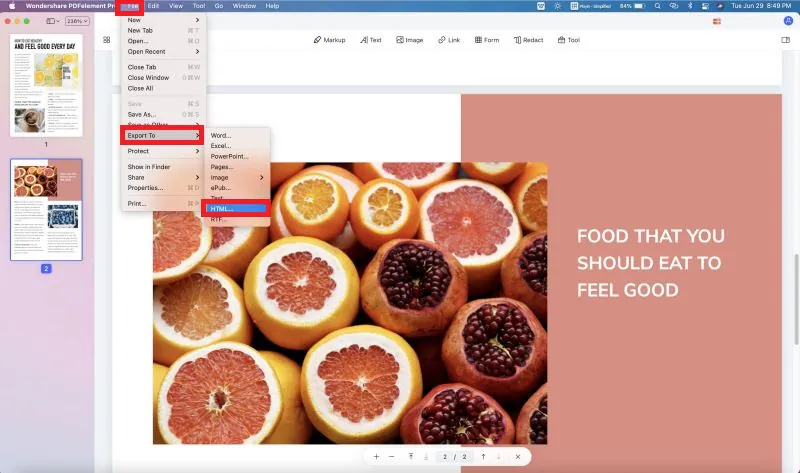800x473 pixels.
Task: Export to ePub...
Action: pyautogui.click(x=237, y=188)
